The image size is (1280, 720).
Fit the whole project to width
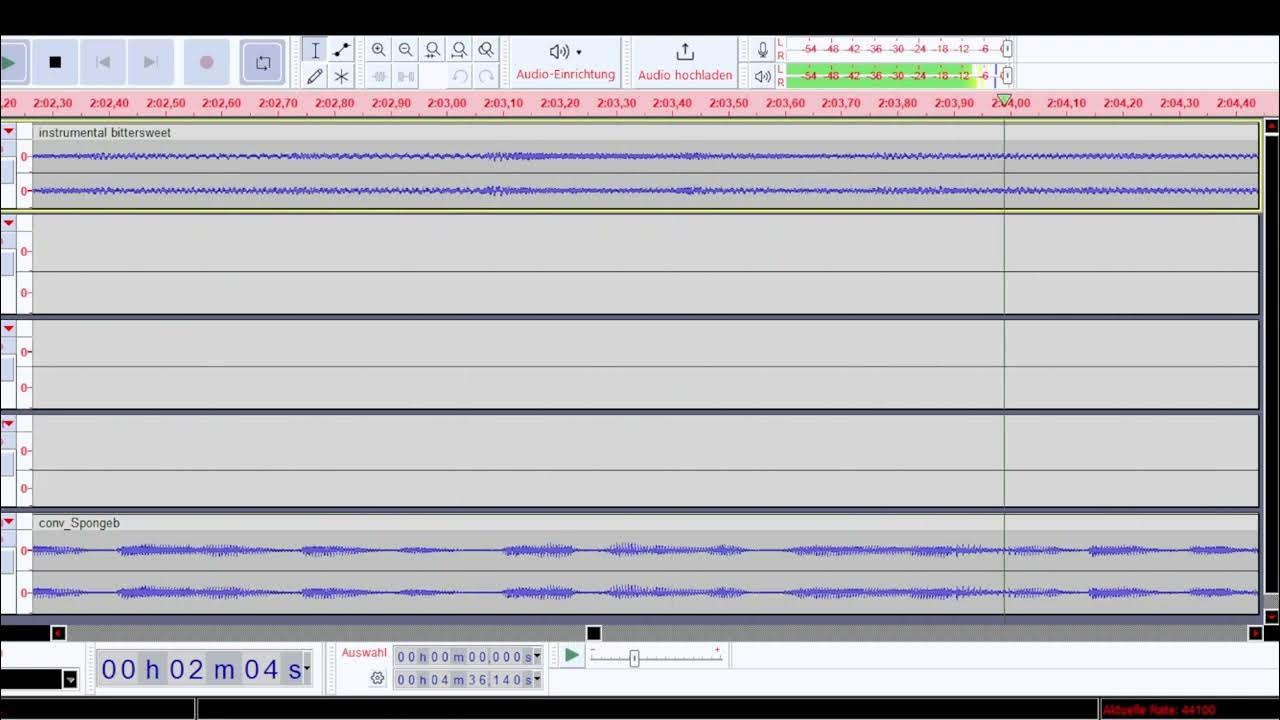pos(459,50)
